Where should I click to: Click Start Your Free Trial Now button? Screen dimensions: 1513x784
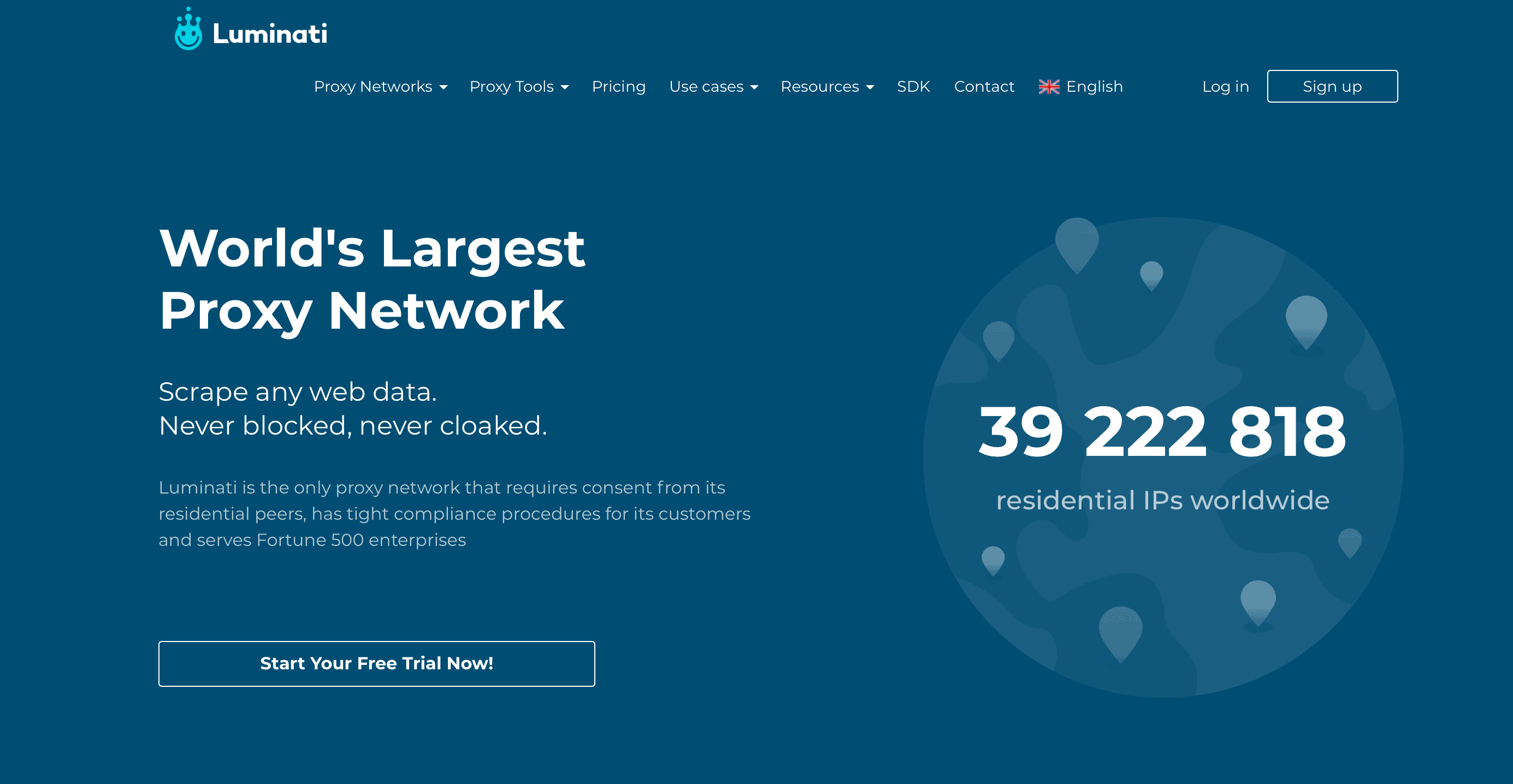coord(376,663)
